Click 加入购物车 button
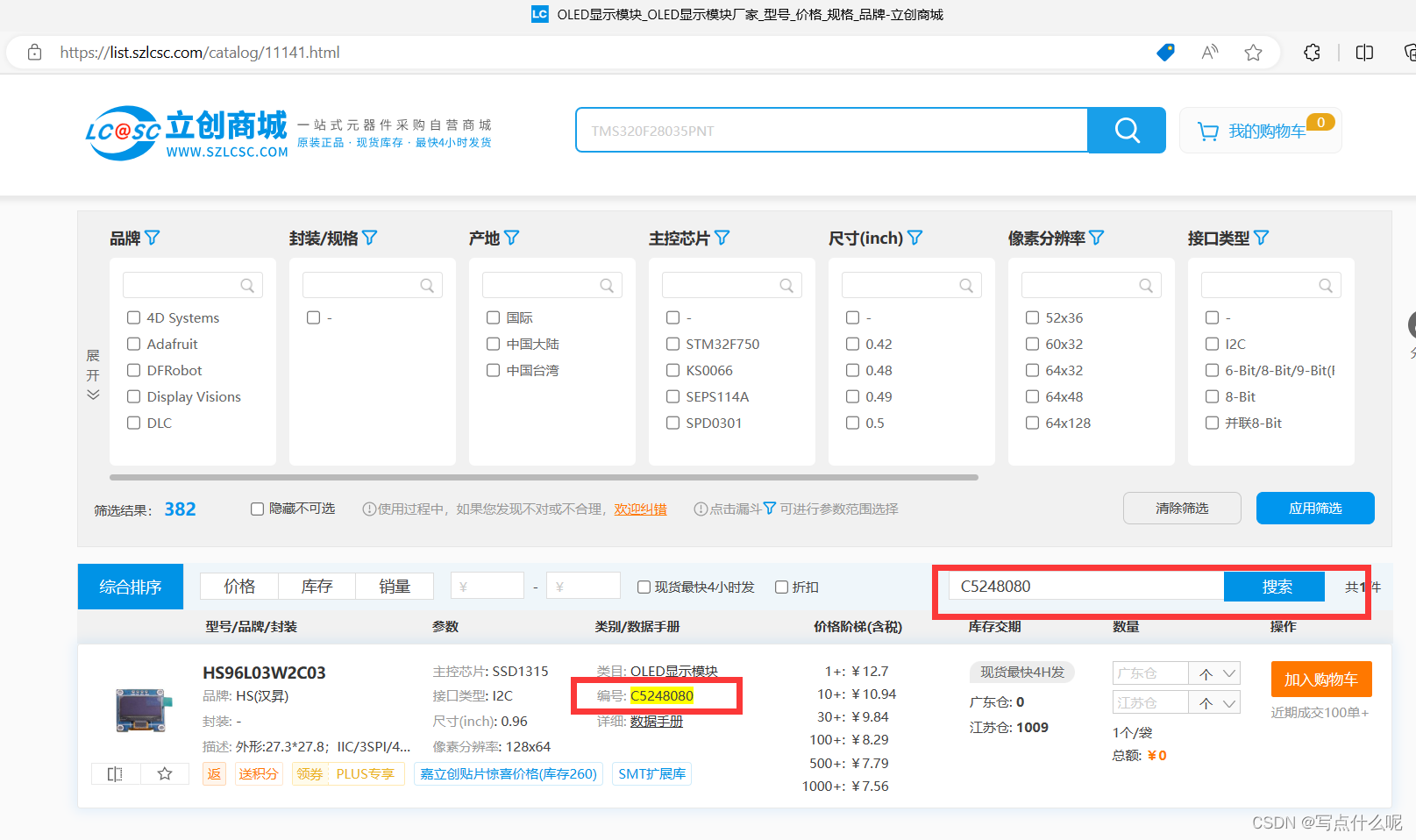 coord(1321,680)
